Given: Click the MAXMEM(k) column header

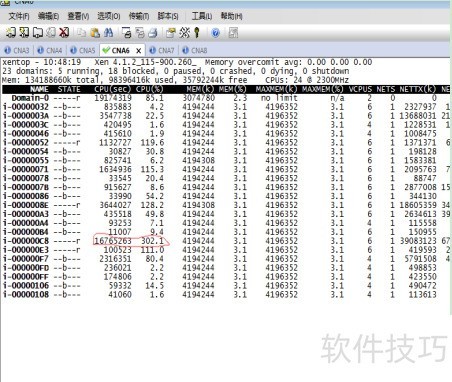Looking at the screenshot, I should pyautogui.click(x=276, y=89).
